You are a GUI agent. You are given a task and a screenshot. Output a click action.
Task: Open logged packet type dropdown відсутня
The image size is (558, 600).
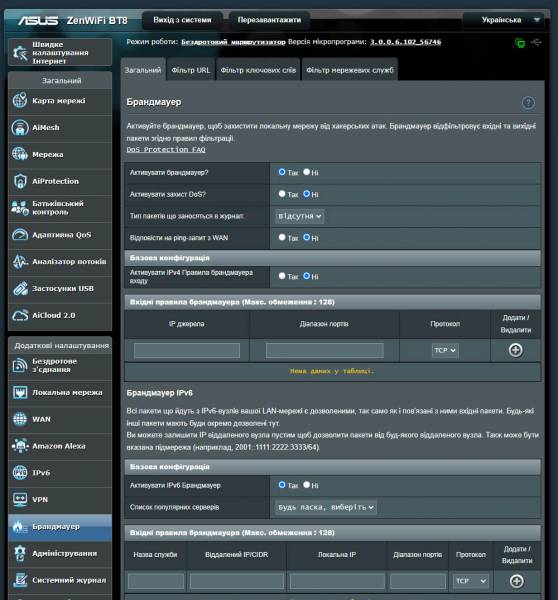click(300, 216)
